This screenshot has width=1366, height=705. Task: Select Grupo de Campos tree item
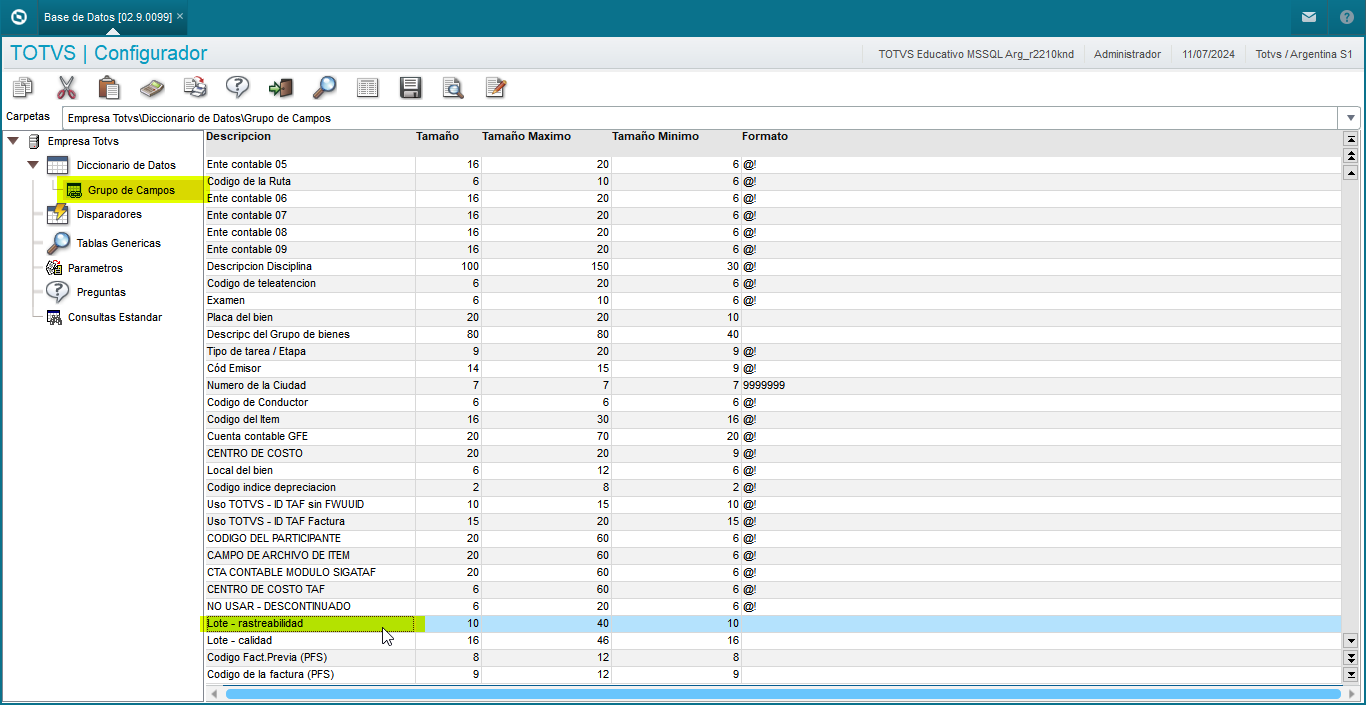[131, 190]
